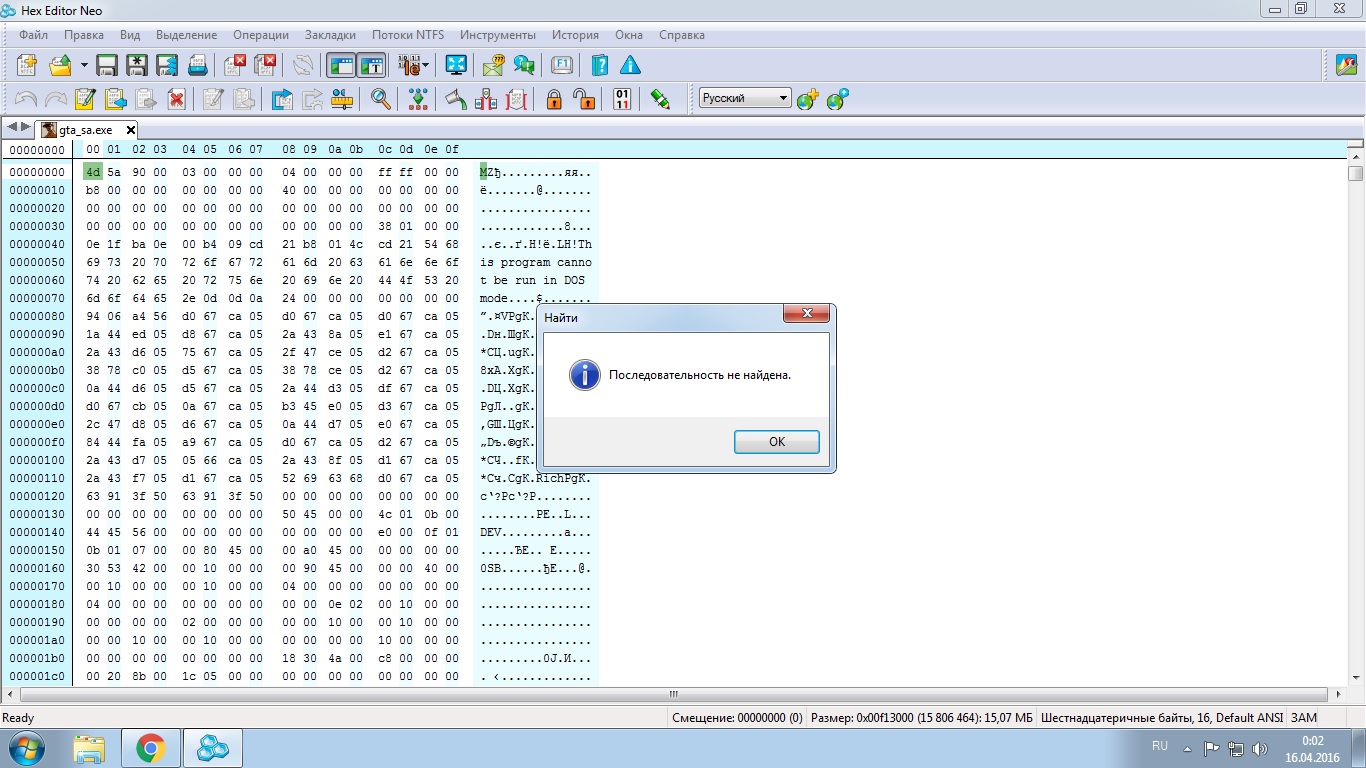1366x768 pixels.
Task: Toggle the ЗАМ overwrite mode indicator
Action: 1304,718
